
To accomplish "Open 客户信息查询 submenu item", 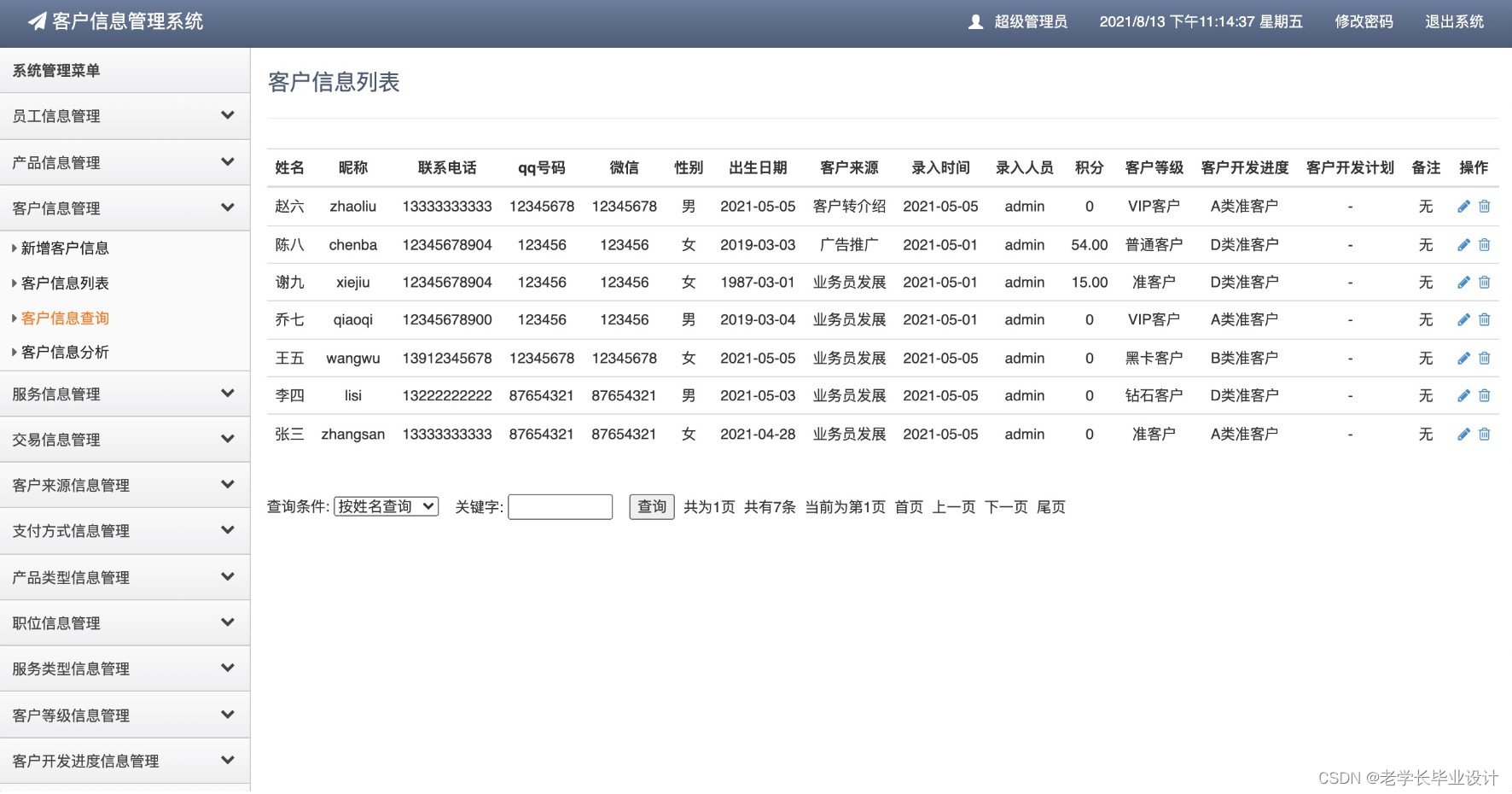I will pos(65,318).
